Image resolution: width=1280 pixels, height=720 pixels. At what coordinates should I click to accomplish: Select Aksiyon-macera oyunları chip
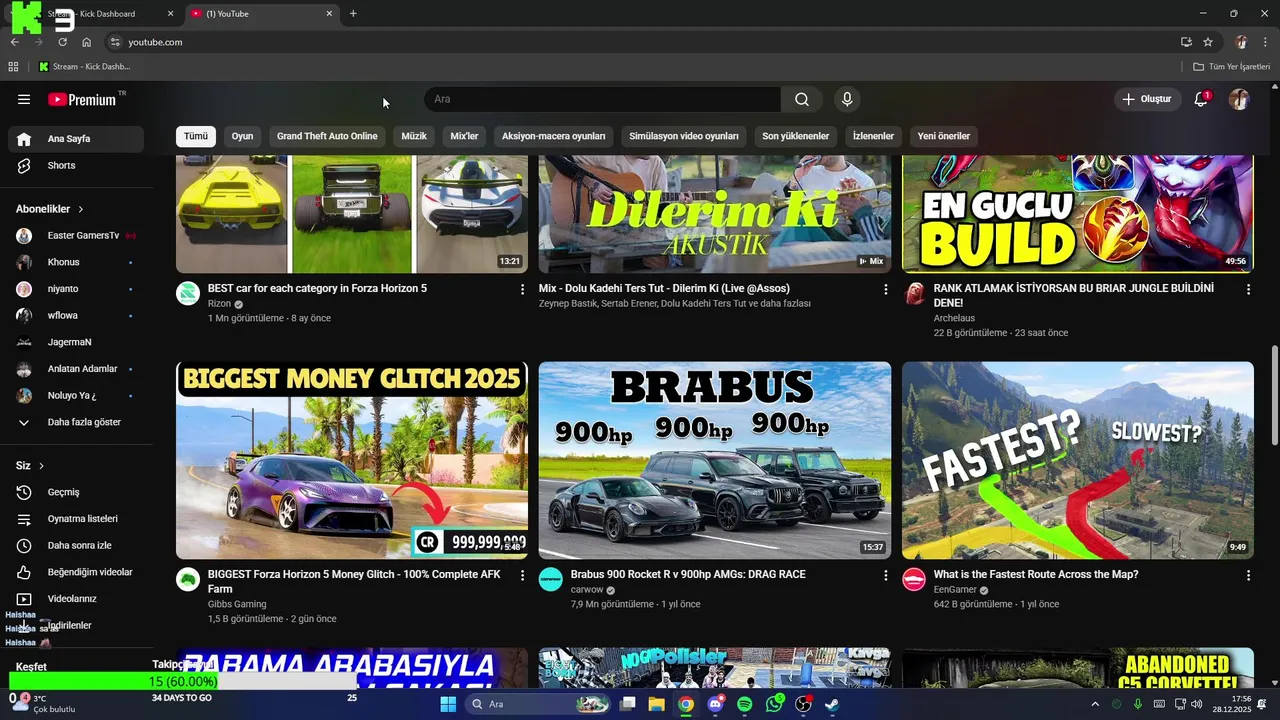(x=554, y=136)
